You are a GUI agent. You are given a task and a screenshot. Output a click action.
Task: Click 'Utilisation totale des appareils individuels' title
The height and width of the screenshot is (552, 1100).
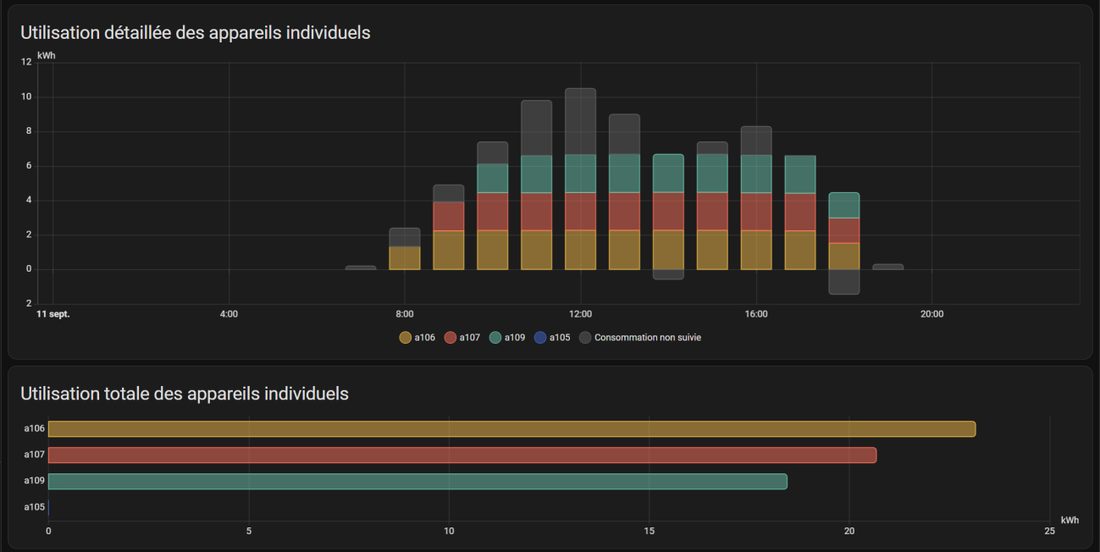[x=185, y=393]
